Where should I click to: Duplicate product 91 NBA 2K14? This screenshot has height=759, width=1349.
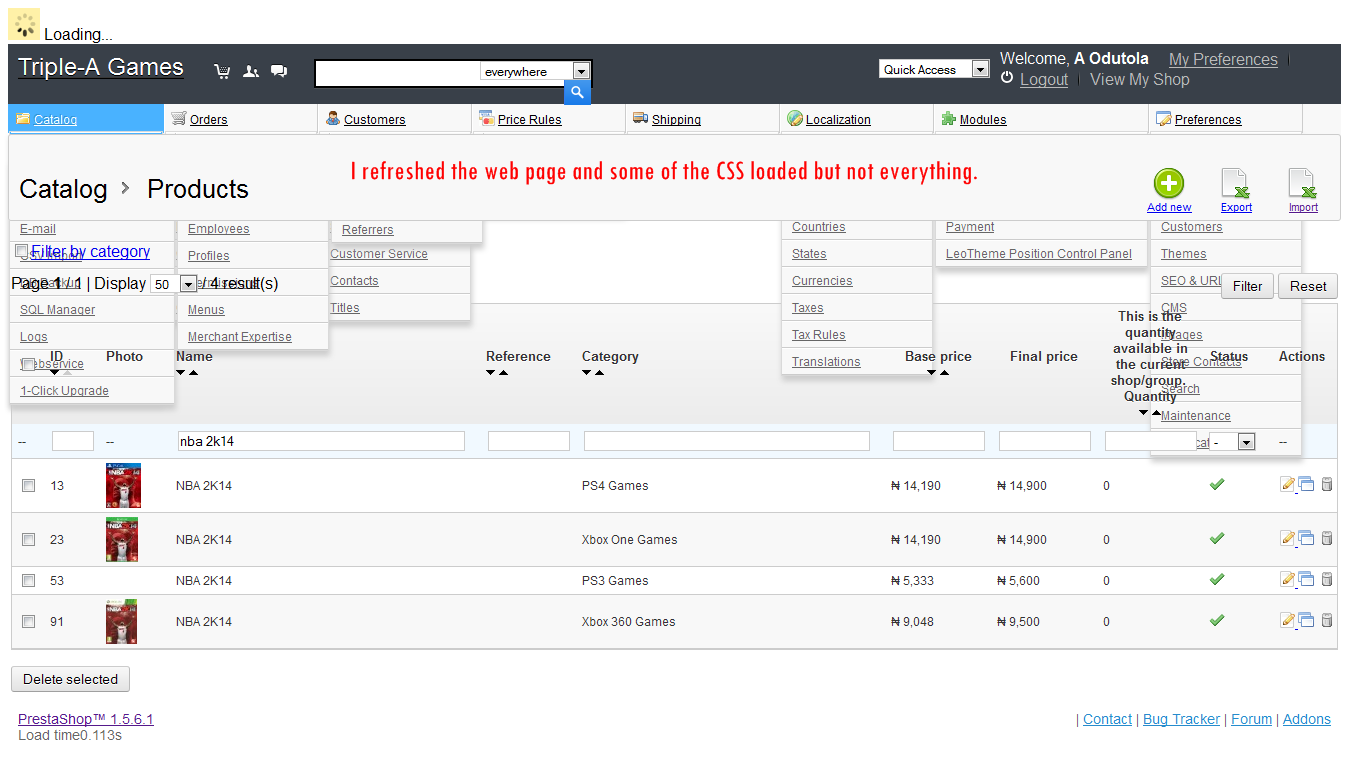point(1306,620)
